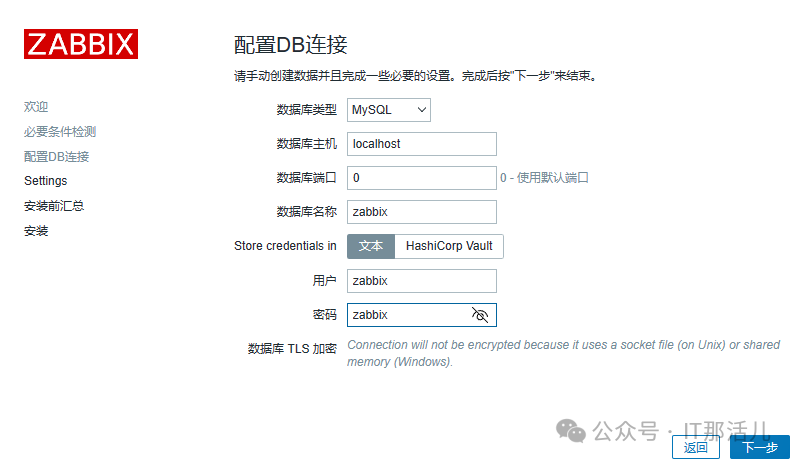Focus the 数据库主机 localhost field
The height and width of the screenshot is (463, 796).
coord(422,144)
